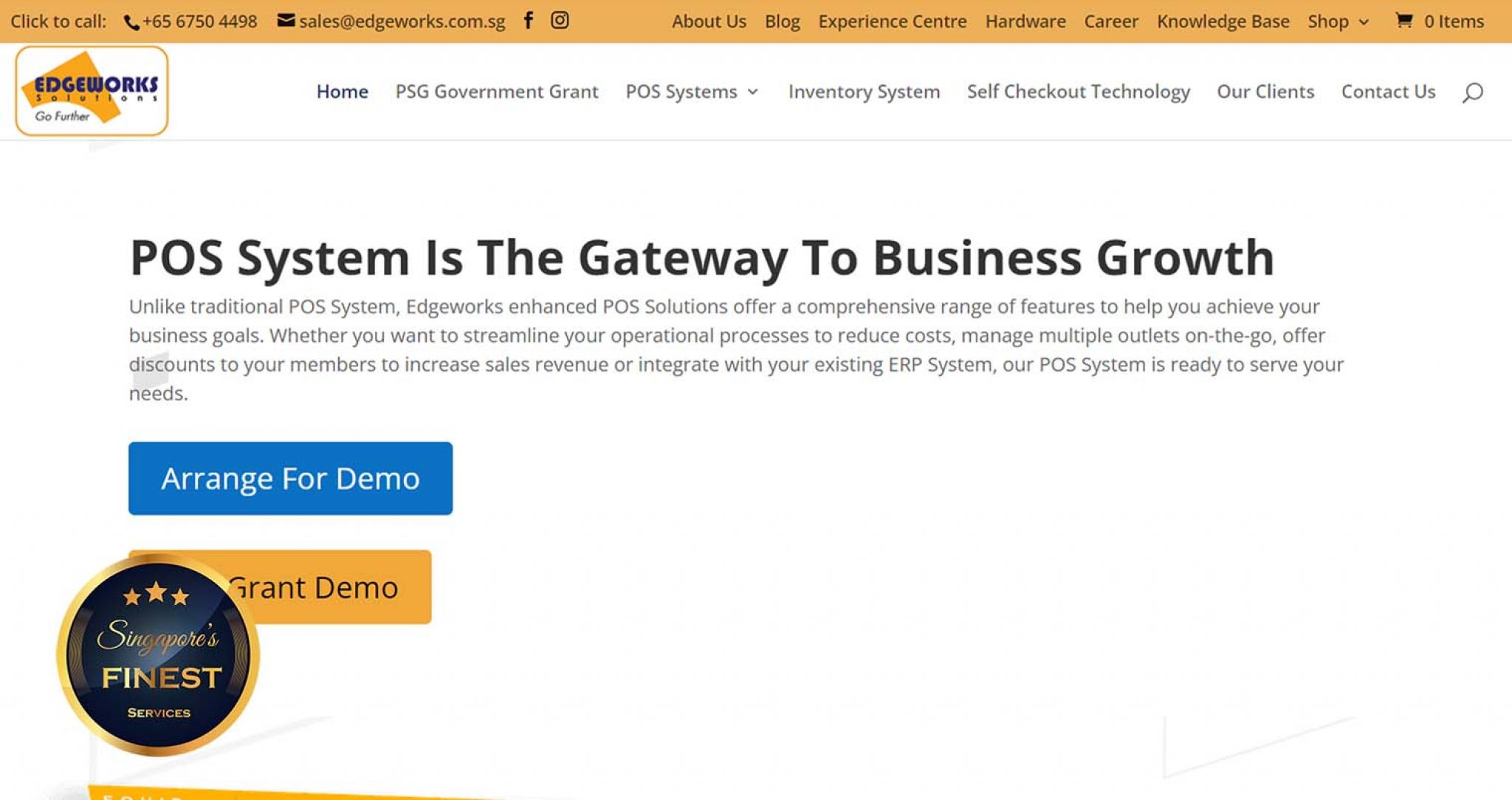Viewport: 1512px width, 800px height.
Task: Open the Instagram icon link
Action: pos(560,20)
